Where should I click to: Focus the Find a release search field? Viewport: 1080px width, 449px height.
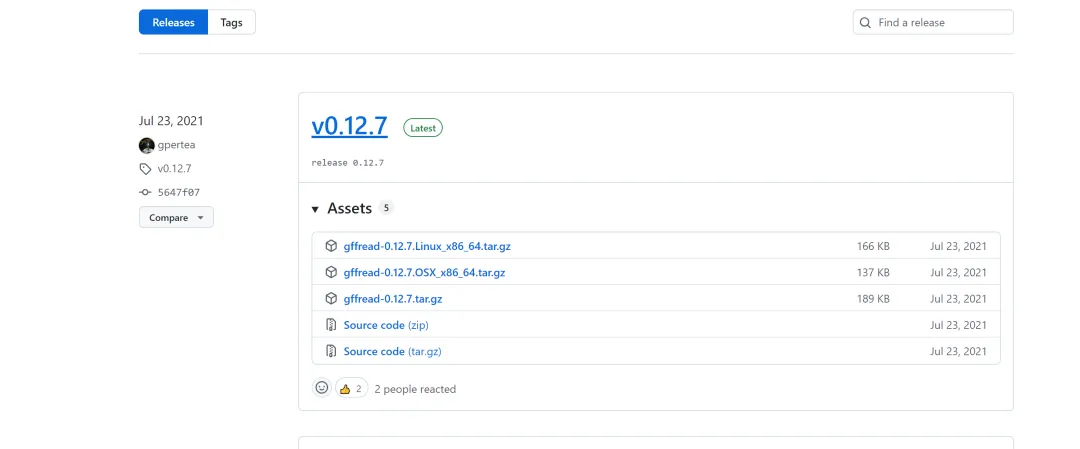click(x=933, y=22)
